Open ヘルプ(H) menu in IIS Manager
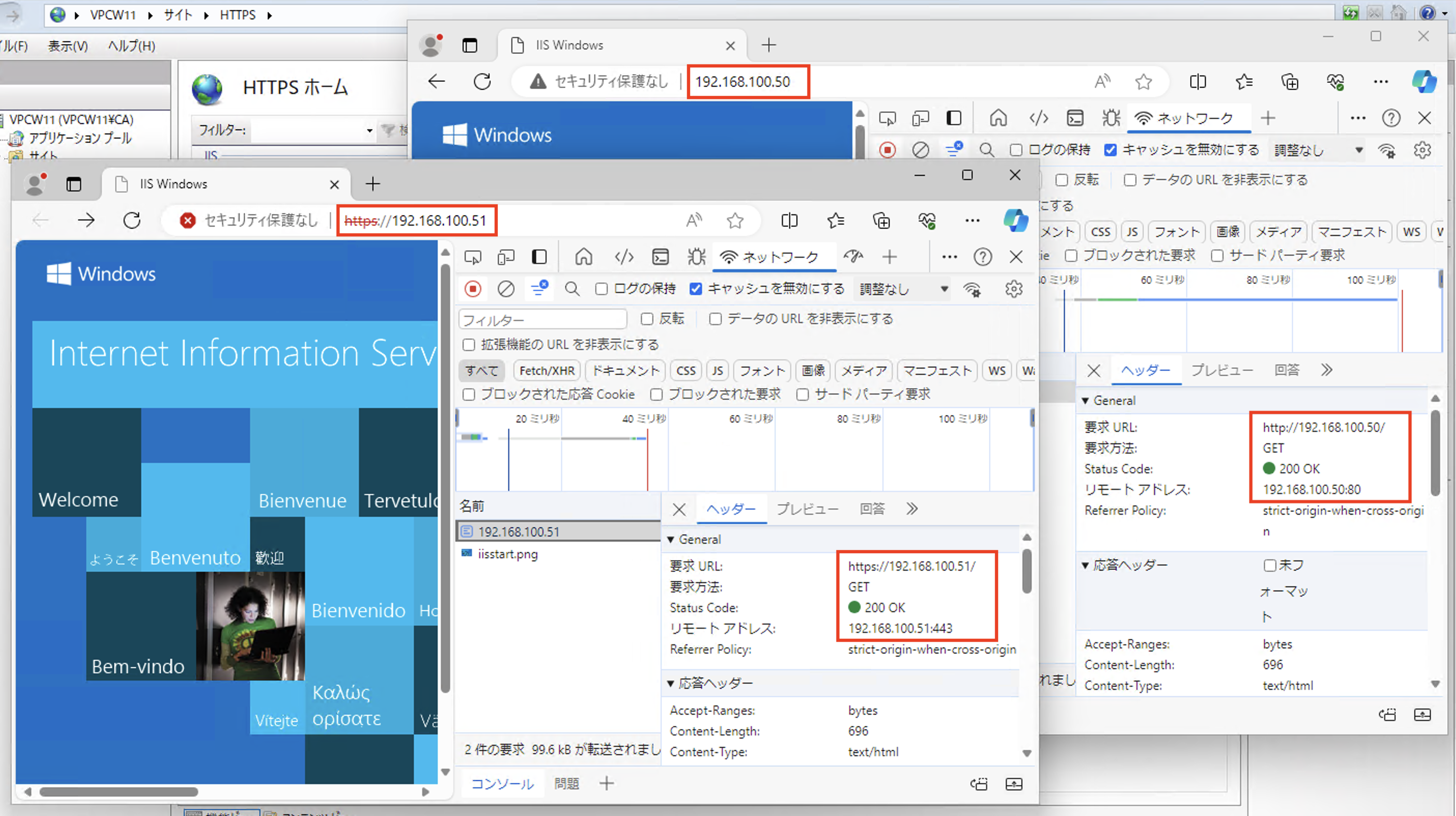 [x=131, y=46]
